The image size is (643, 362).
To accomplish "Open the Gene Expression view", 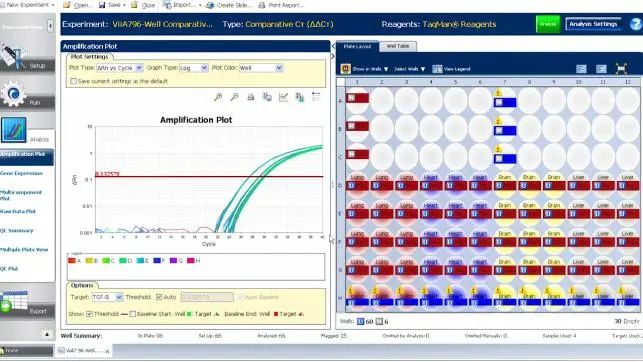I will 21,173.
